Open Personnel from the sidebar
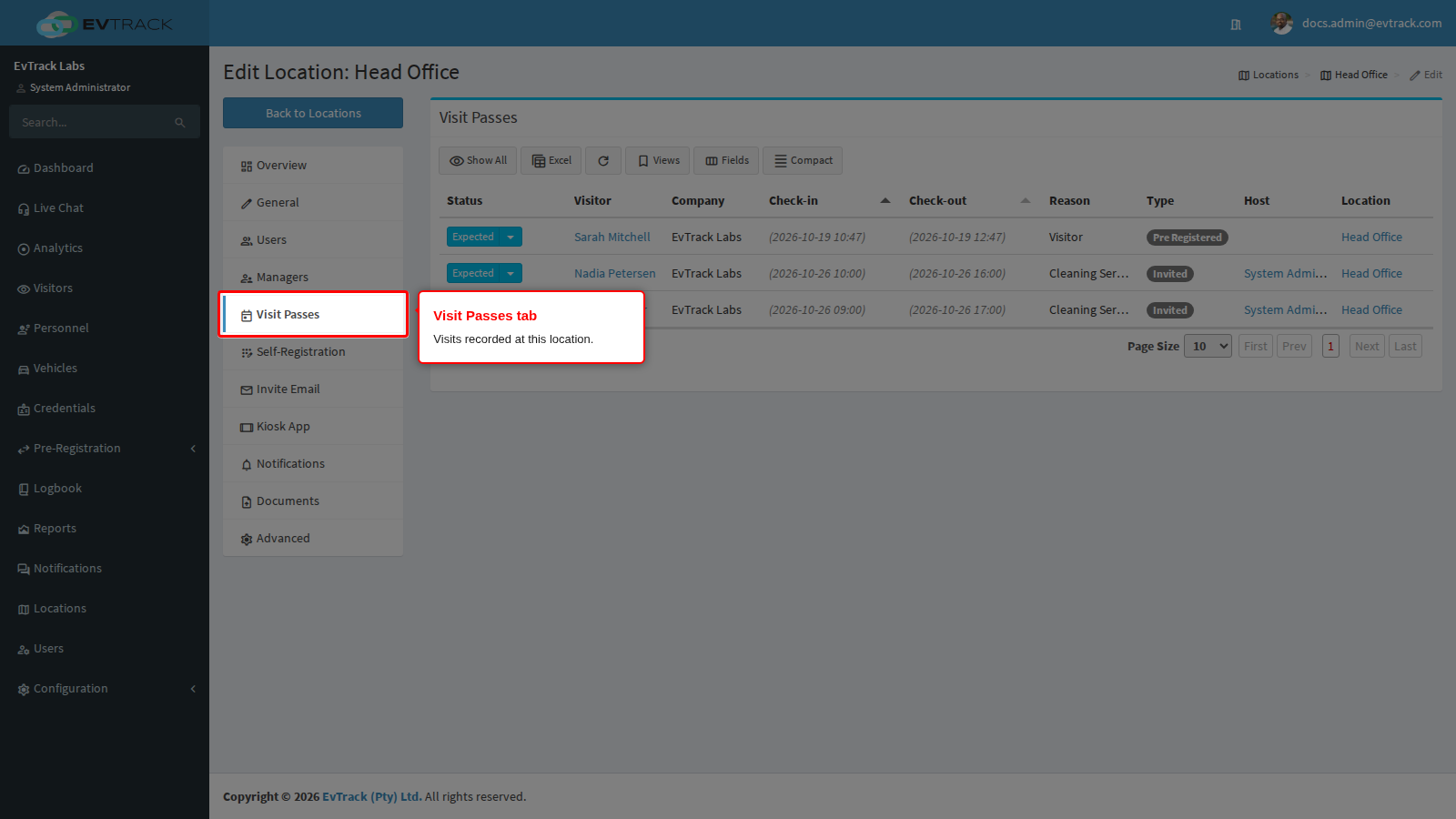Viewport: 1456px width, 819px height. [105, 329]
